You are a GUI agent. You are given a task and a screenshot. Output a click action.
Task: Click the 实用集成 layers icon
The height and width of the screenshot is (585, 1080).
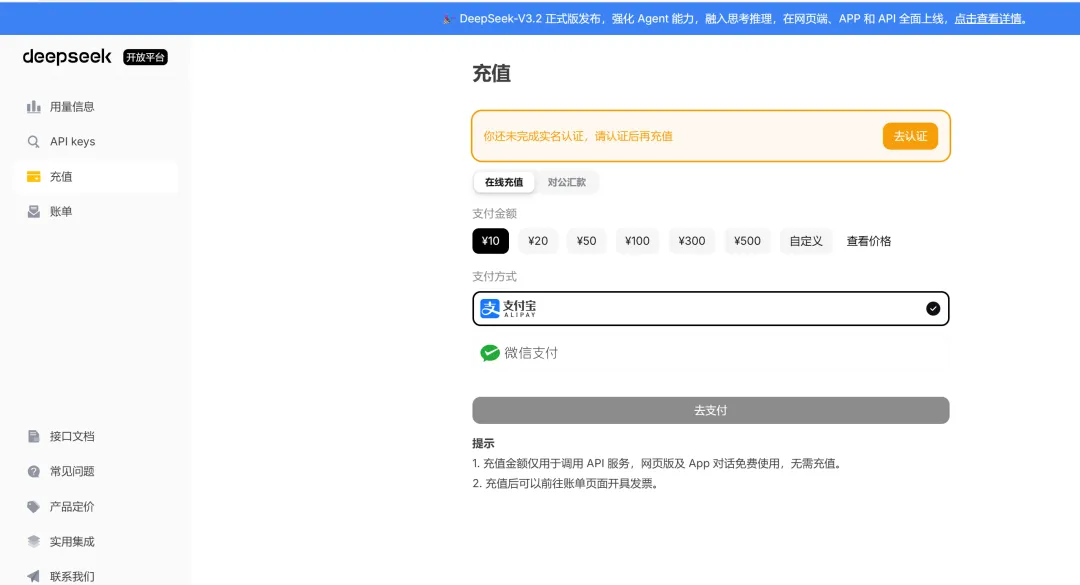(x=33, y=542)
